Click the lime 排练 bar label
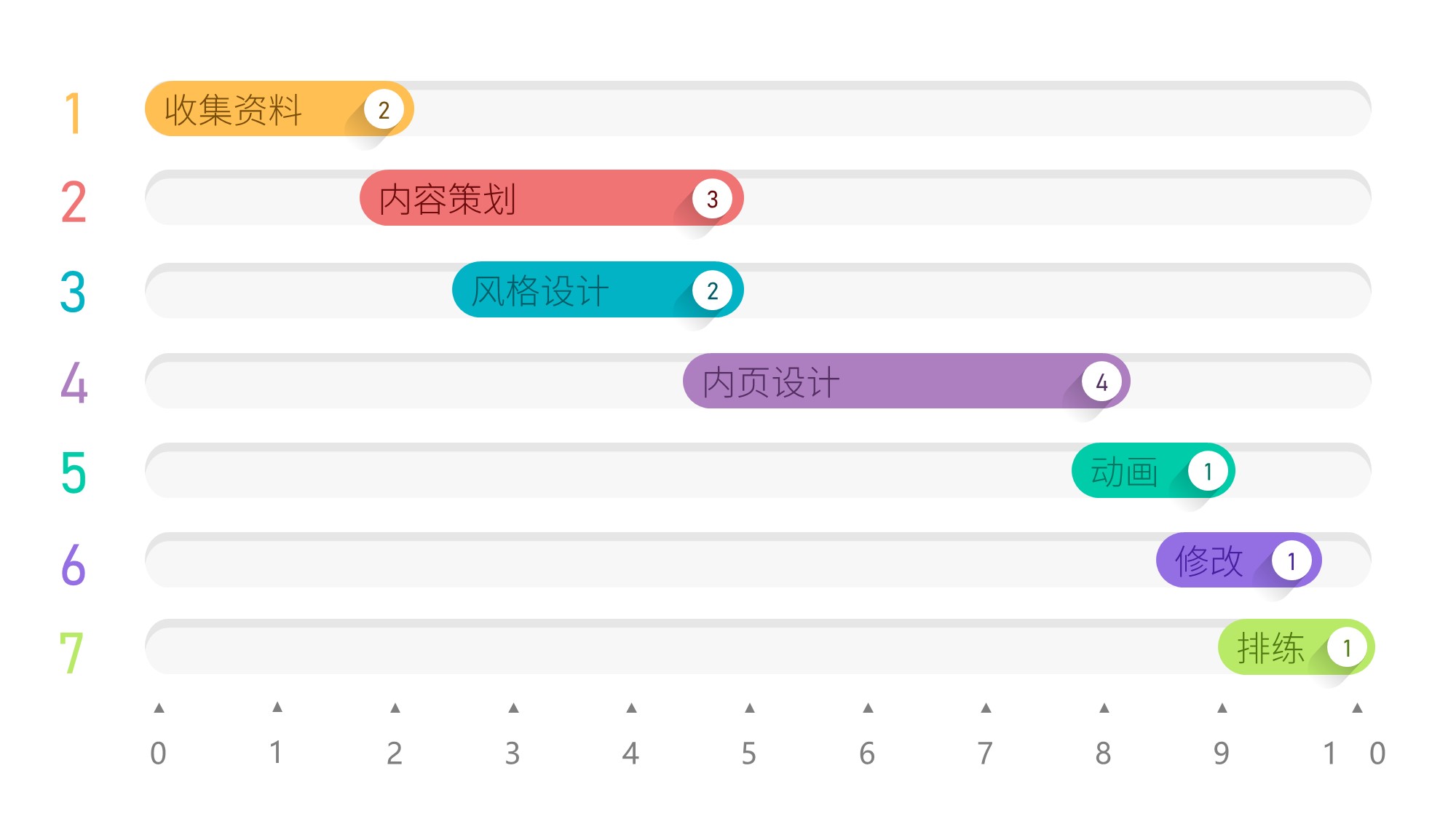This screenshot has width=1456, height=819. tap(1270, 648)
